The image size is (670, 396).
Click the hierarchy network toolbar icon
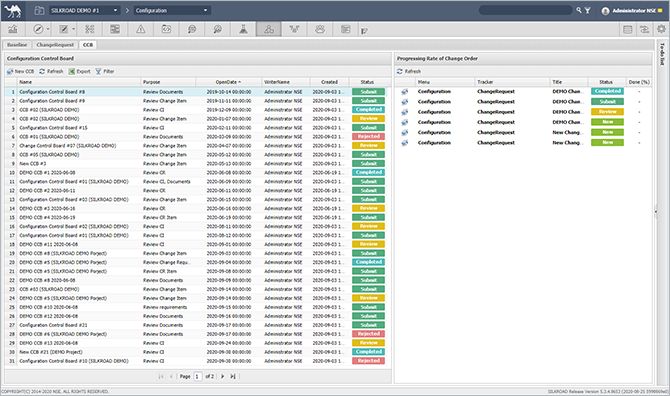[294, 29]
